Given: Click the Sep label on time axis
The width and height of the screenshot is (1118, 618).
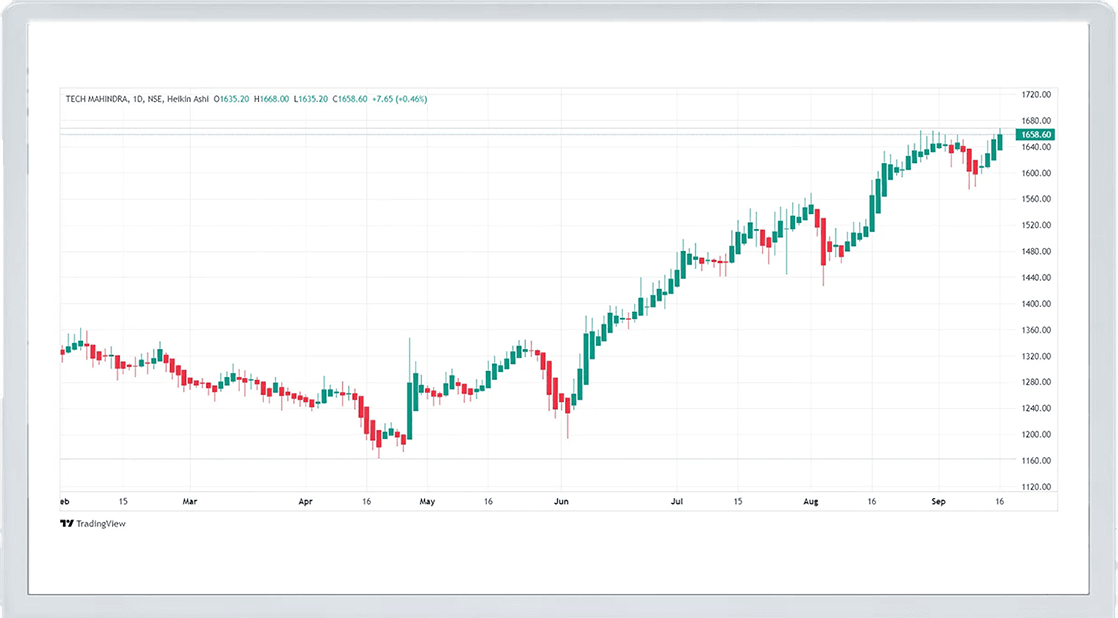Looking at the screenshot, I should (938, 500).
